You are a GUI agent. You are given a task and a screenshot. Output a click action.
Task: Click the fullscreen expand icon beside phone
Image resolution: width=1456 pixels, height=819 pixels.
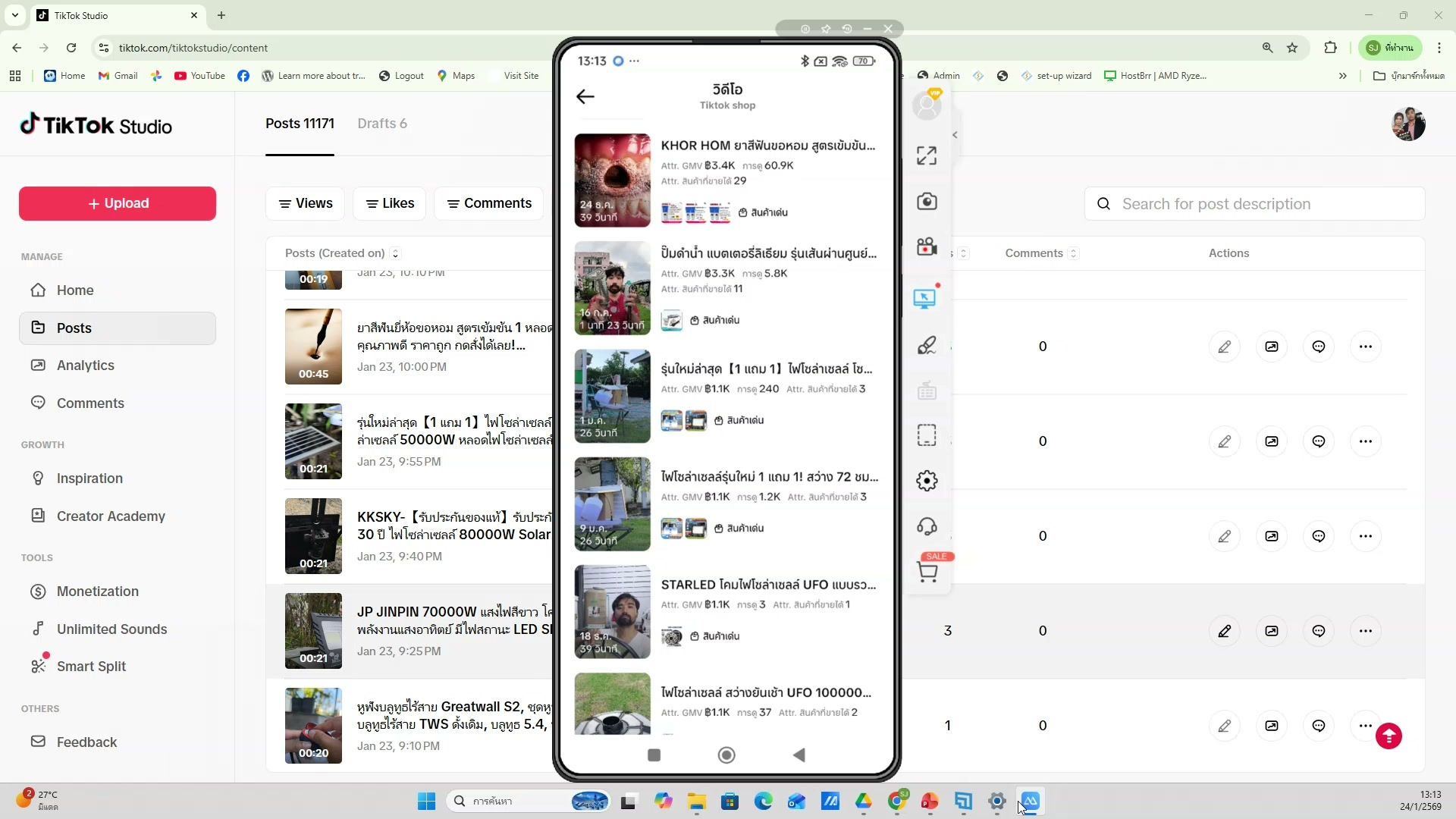click(x=927, y=156)
